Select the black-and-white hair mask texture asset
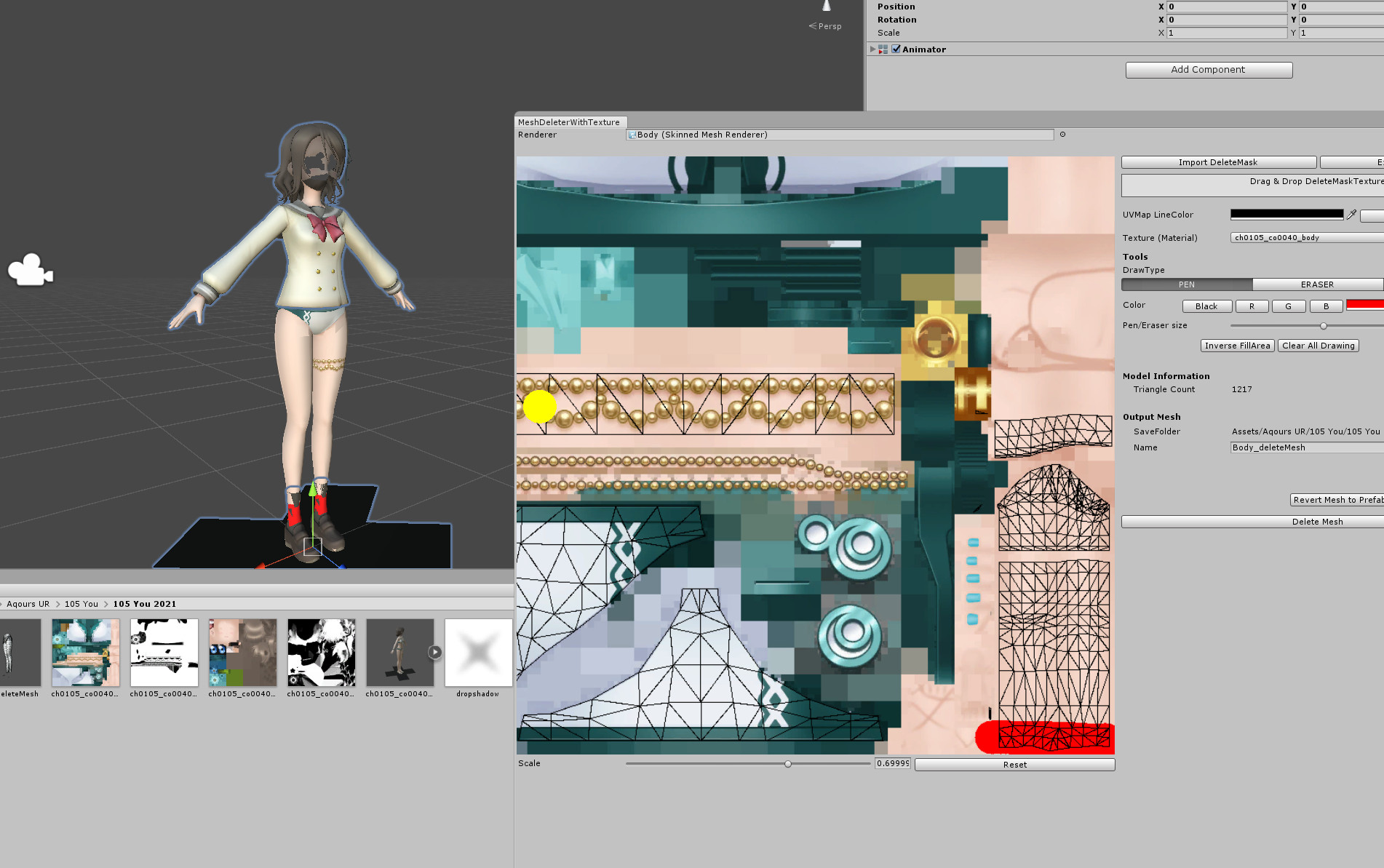1384x868 pixels. pos(321,653)
